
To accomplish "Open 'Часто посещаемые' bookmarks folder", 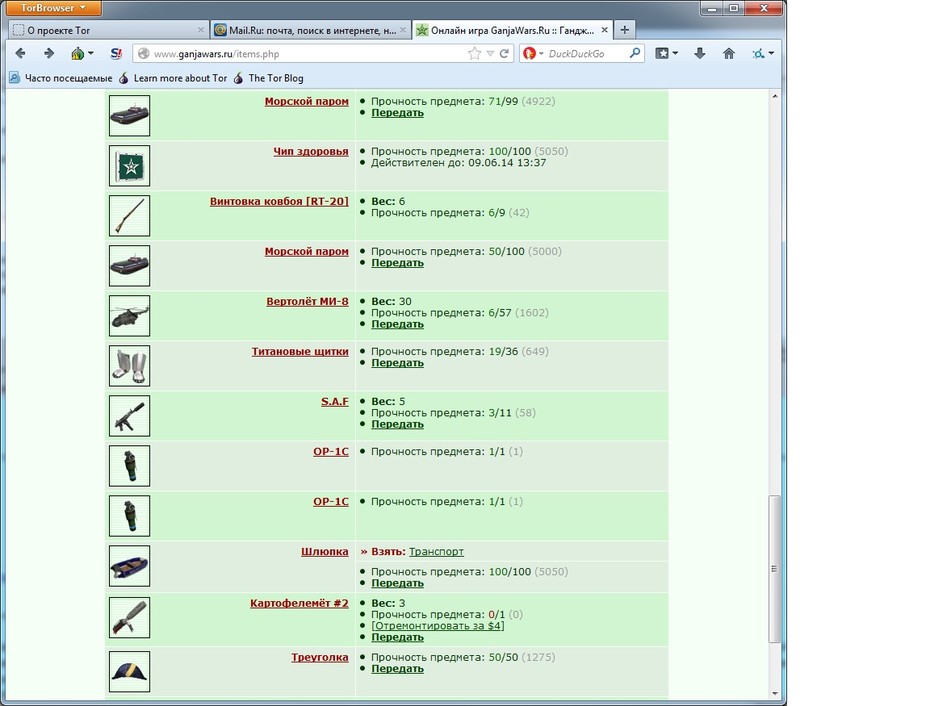I will pyautogui.click(x=61, y=78).
